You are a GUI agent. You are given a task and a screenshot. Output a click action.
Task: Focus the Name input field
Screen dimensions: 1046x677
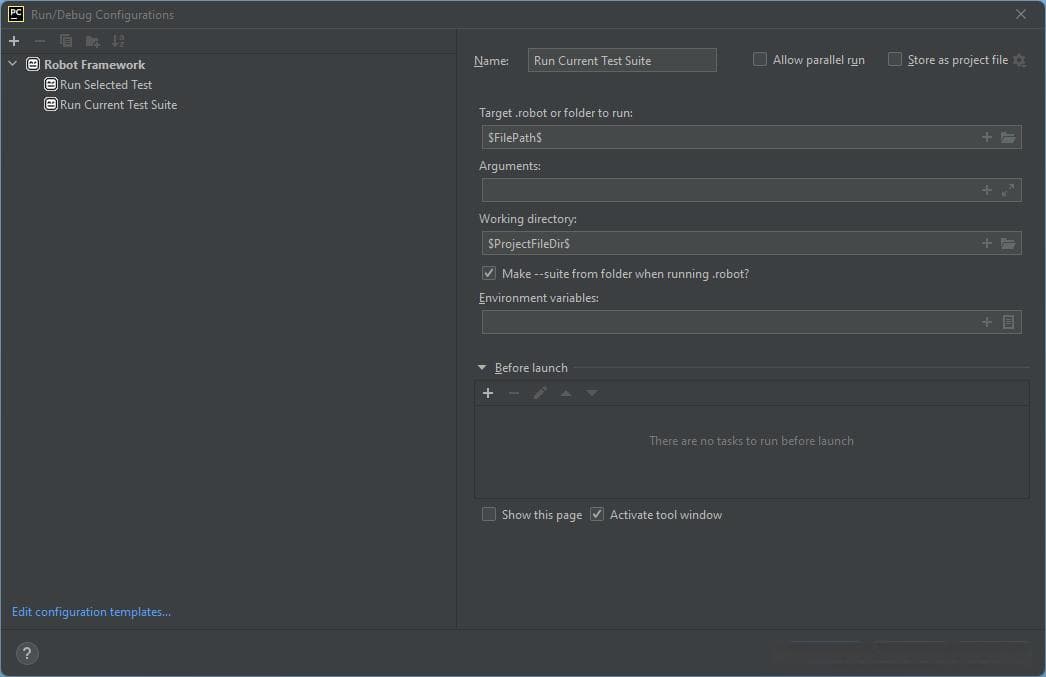[x=622, y=60]
